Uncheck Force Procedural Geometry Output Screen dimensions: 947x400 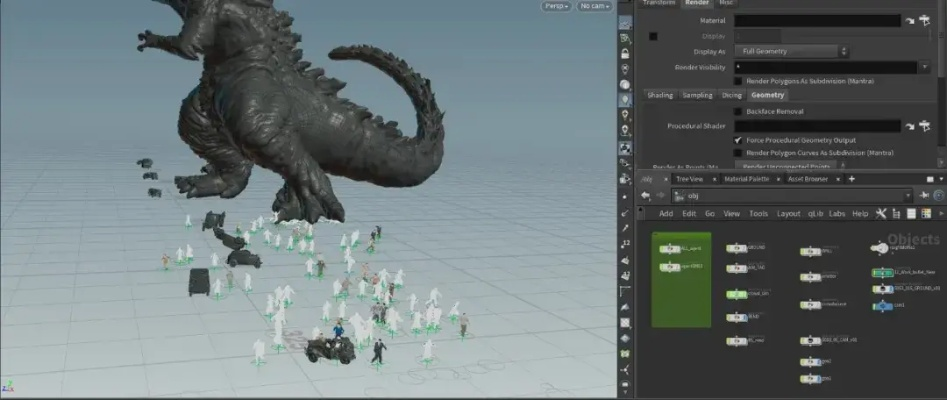tap(739, 140)
